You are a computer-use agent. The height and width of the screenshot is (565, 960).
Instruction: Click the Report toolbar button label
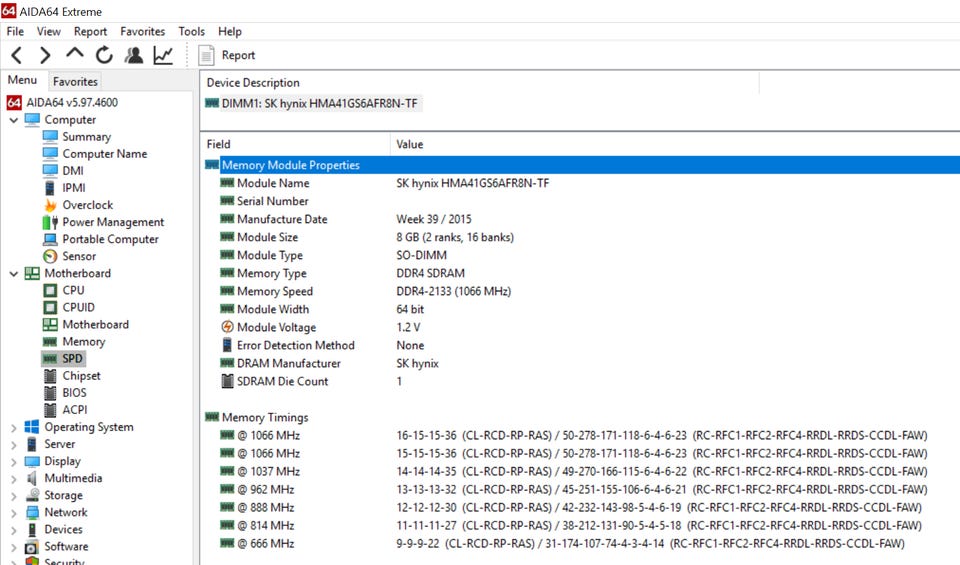coord(238,55)
